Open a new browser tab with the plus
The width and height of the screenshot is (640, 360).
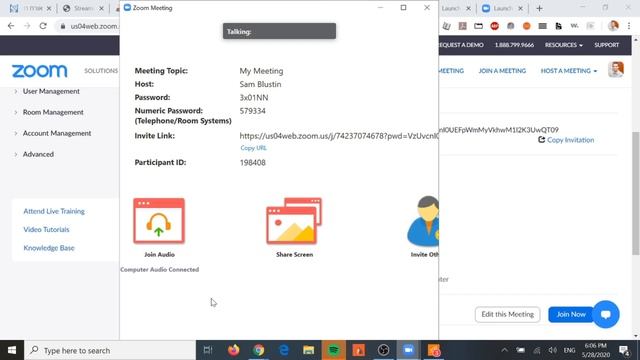click(539, 8)
